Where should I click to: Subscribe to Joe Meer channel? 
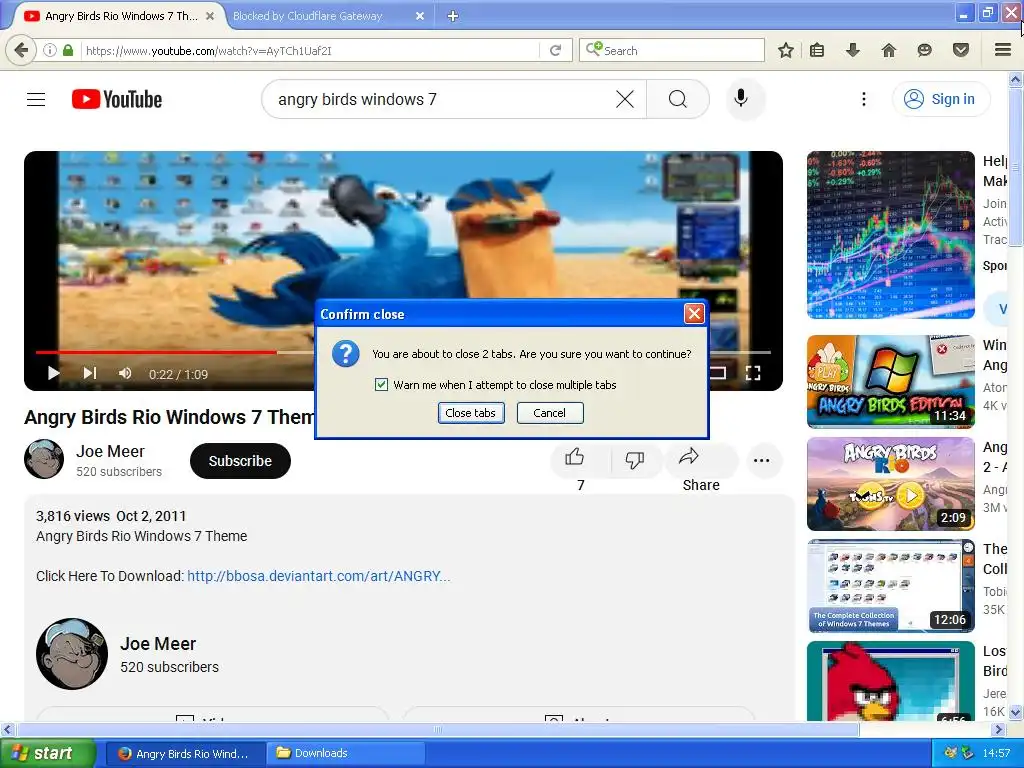tap(240, 461)
